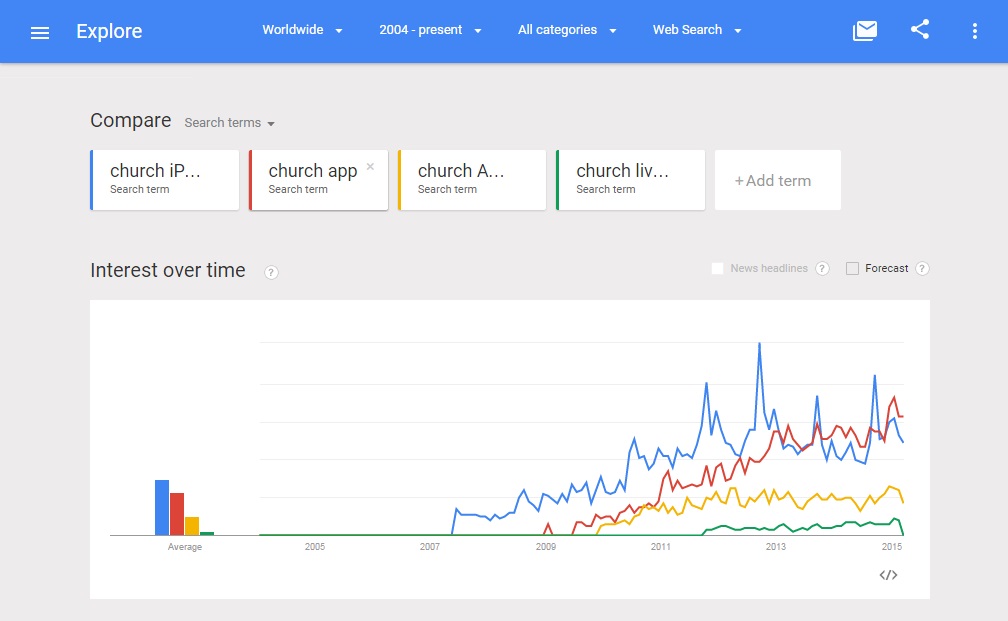Open the hamburger navigation menu
Screen dimensions: 1008x621
click(x=40, y=32)
